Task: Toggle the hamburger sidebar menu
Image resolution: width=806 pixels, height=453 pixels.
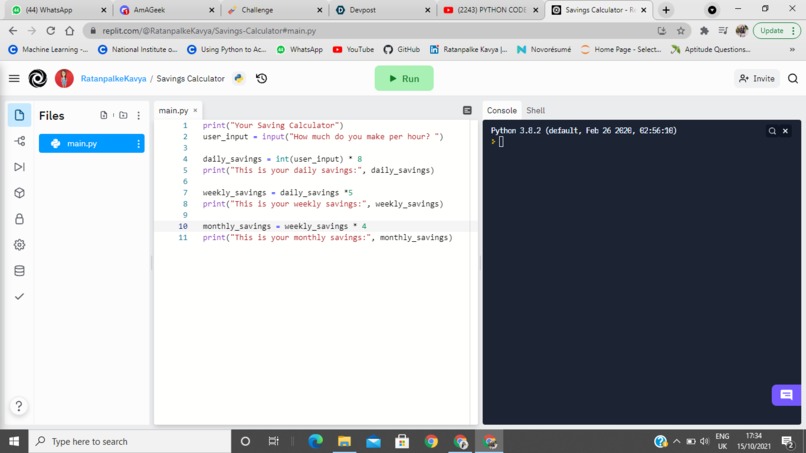Action: (x=14, y=79)
